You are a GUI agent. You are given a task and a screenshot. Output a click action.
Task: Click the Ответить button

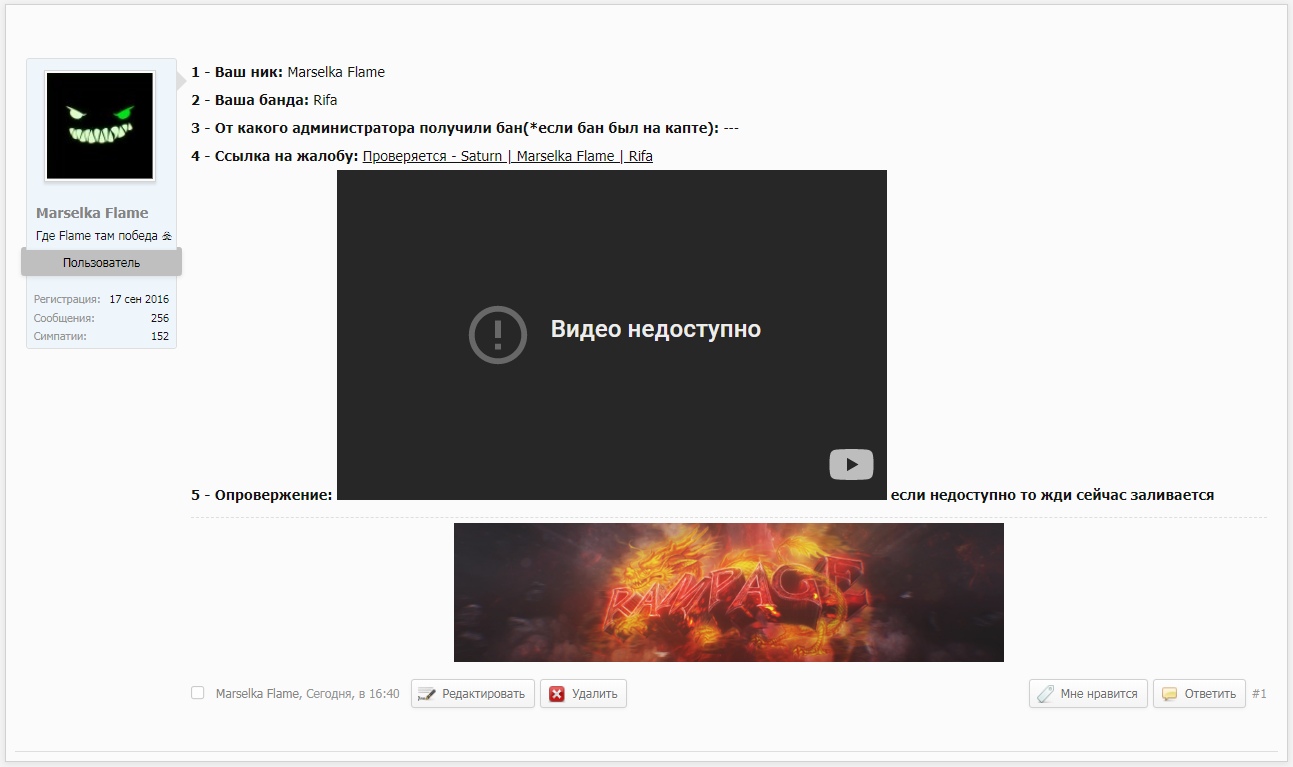click(1199, 694)
